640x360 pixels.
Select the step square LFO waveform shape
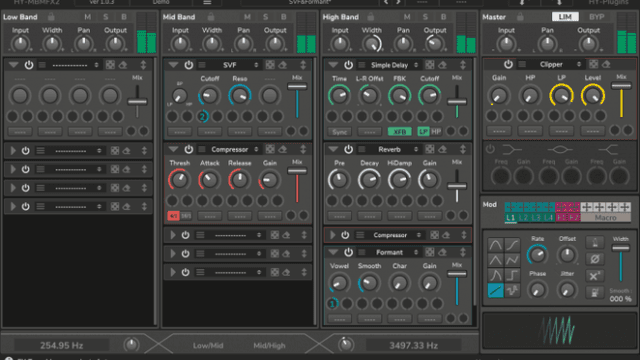[512, 275]
